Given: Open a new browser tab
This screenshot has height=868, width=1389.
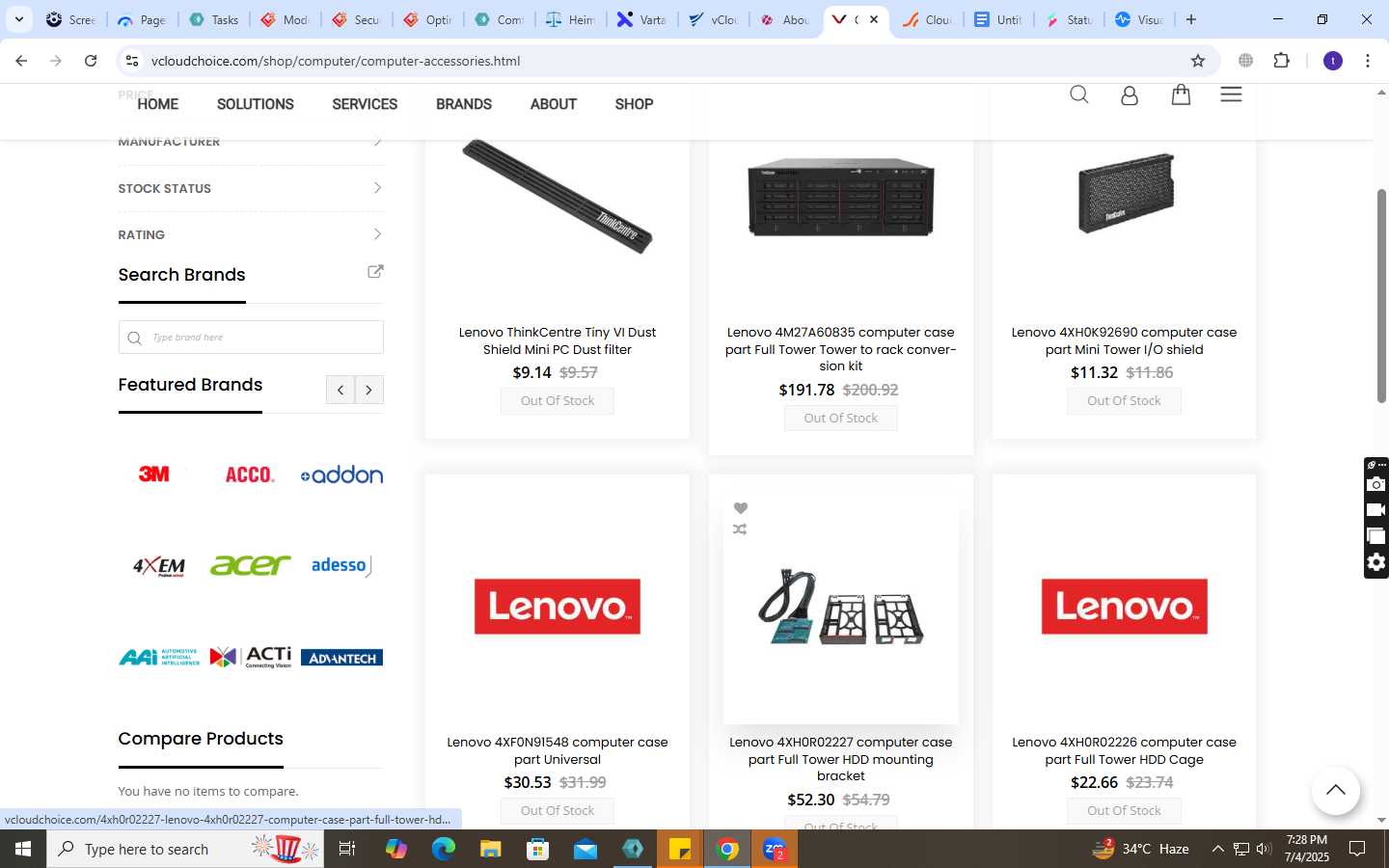Looking at the screenshot, I should [x=1191, y=19].
